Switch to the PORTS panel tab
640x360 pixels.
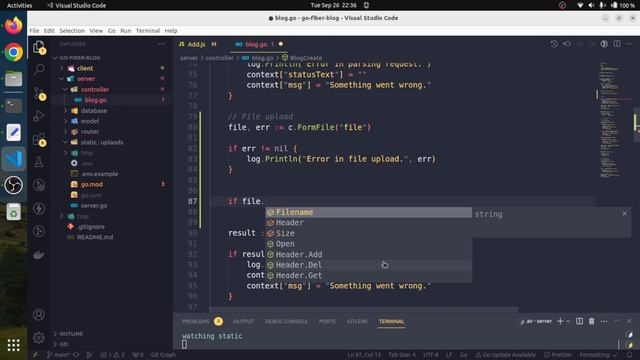[x=327, y=321]
